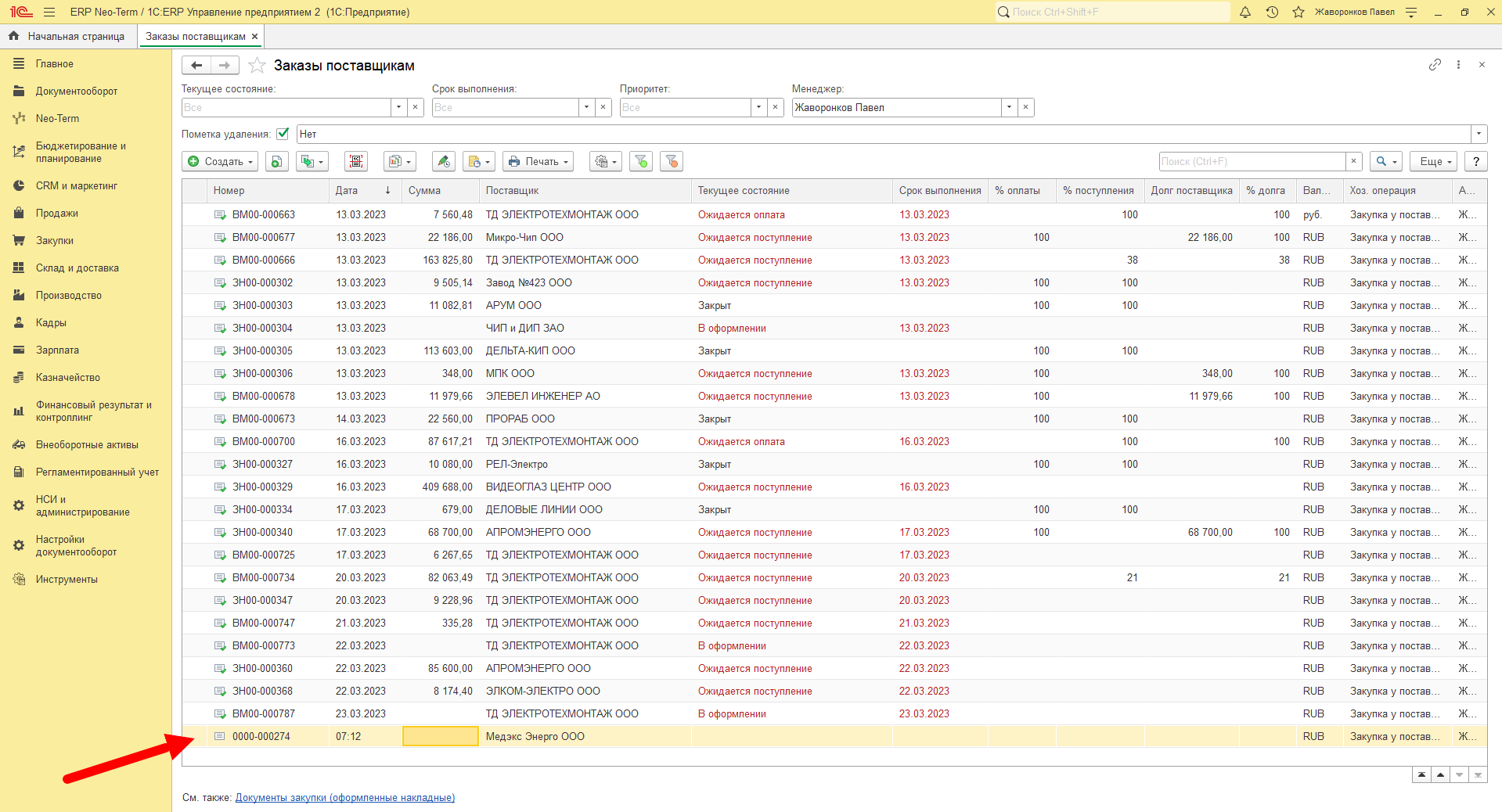
Task: Select the Медэкс Энерго ООО supplier cell
Action: click(x=585, y=736)
